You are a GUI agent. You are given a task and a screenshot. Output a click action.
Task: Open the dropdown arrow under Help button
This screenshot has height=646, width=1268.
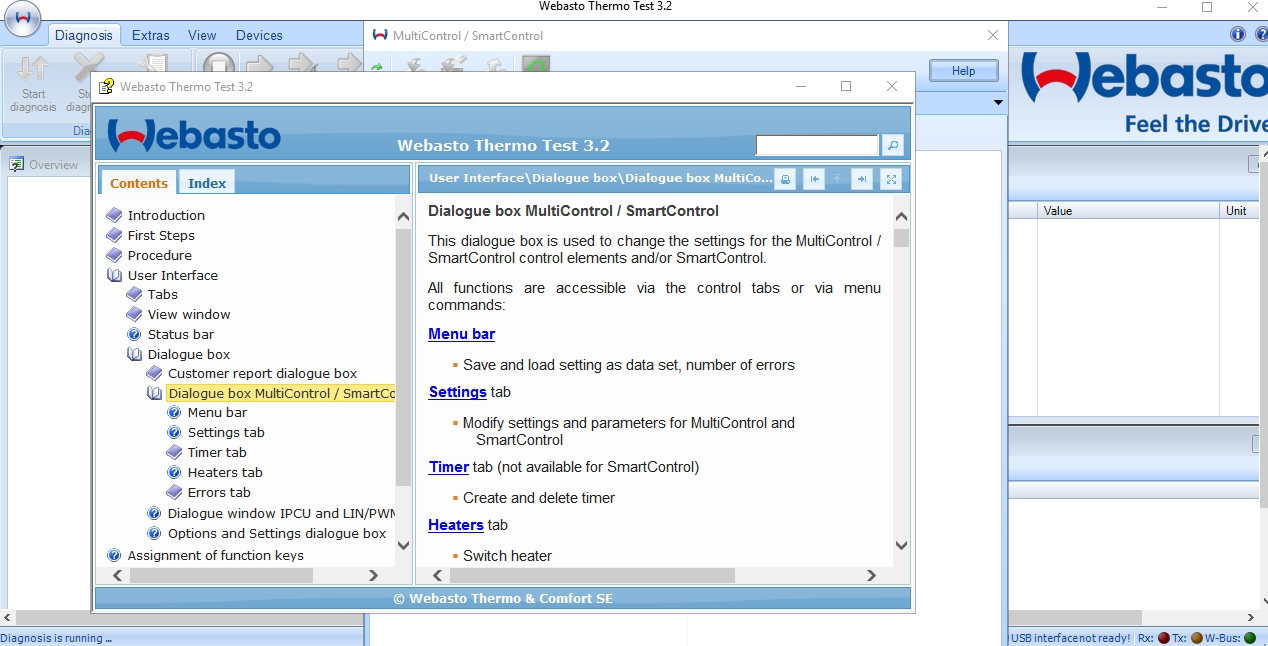998,103
